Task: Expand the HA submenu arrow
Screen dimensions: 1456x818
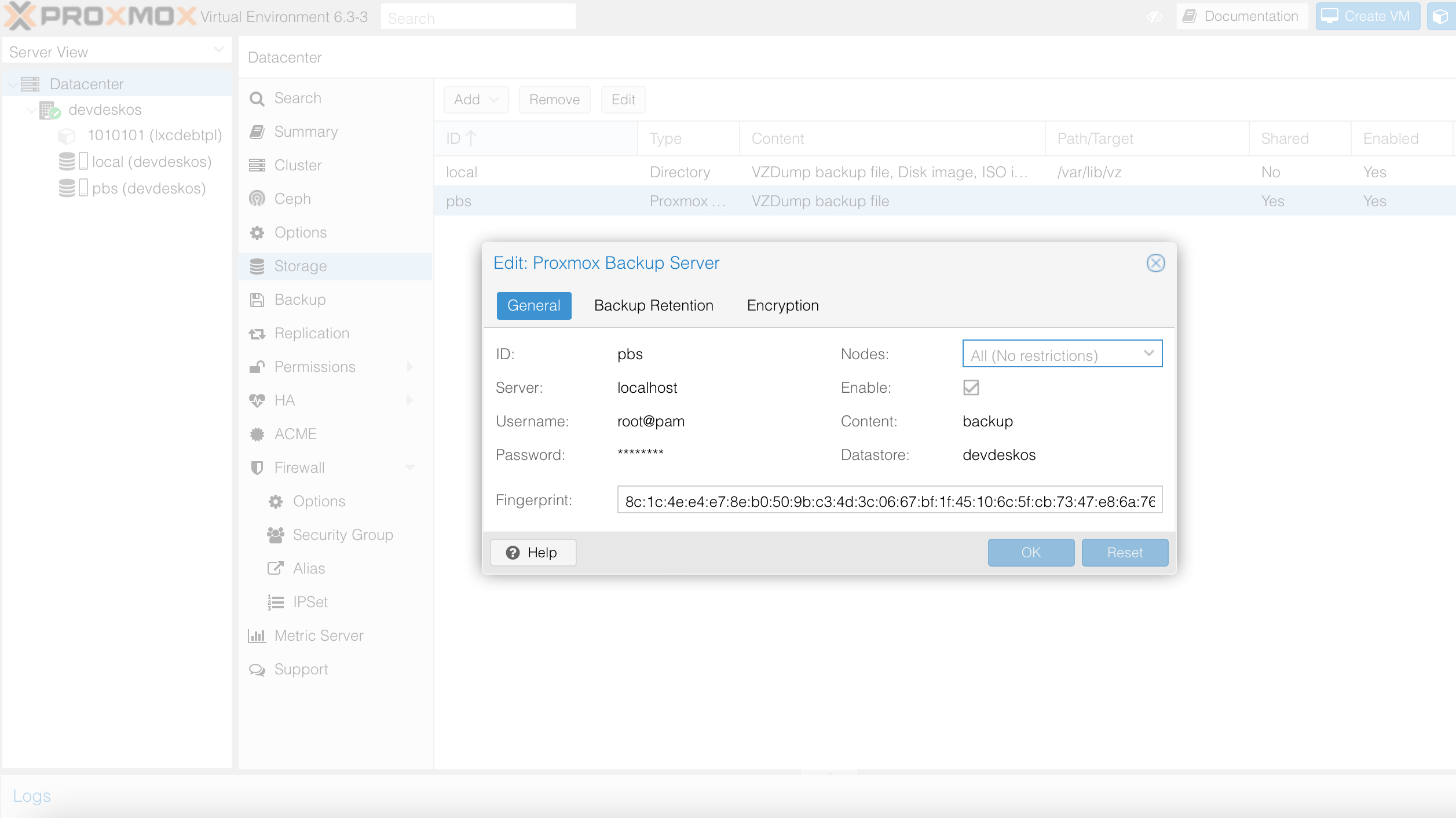Action: tap(409, 400)
